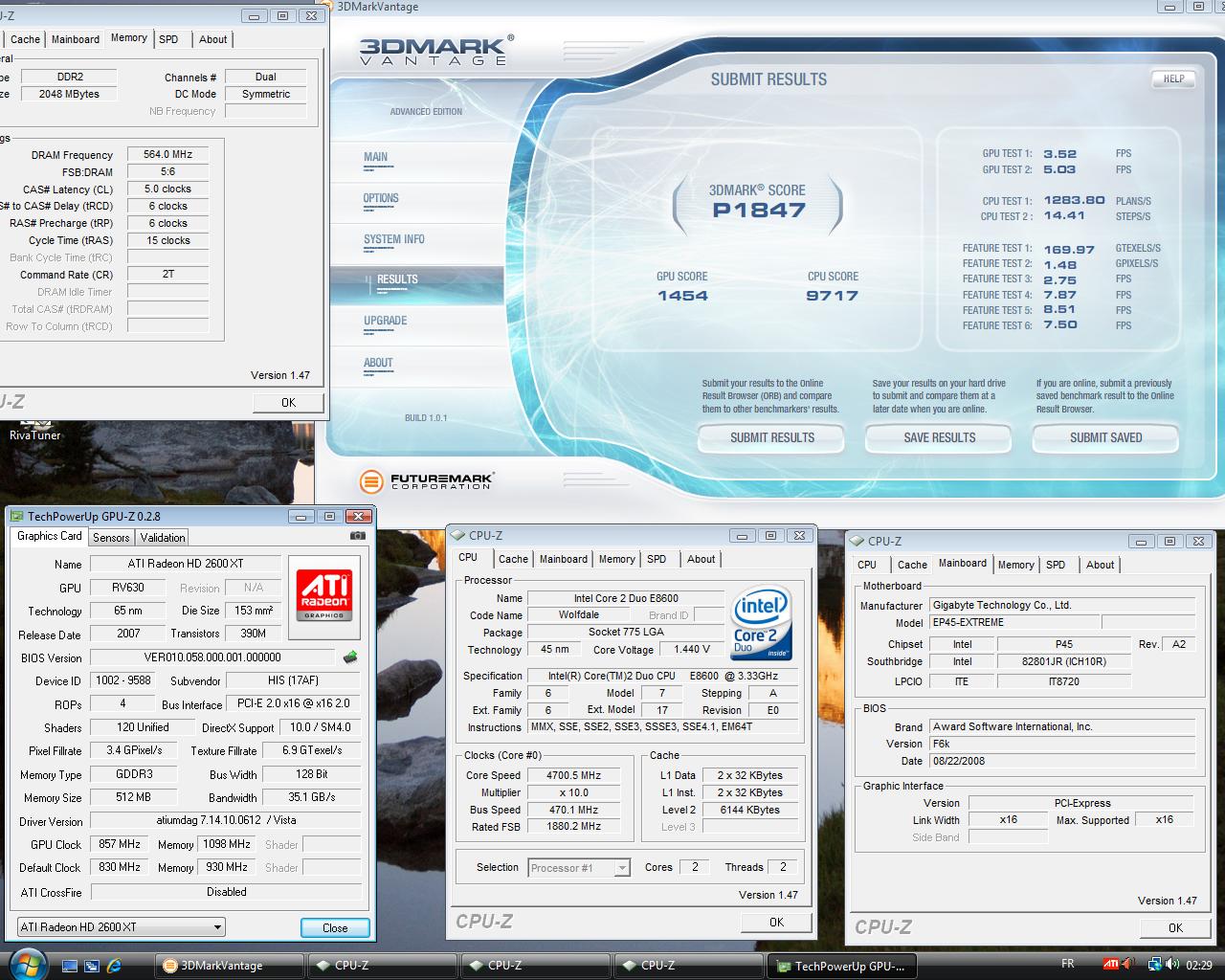The image size is (1225, 980).
Task: Click the GPU-Z name field ATI Radeon HD 2600 XT
Action: coord(186,564)
